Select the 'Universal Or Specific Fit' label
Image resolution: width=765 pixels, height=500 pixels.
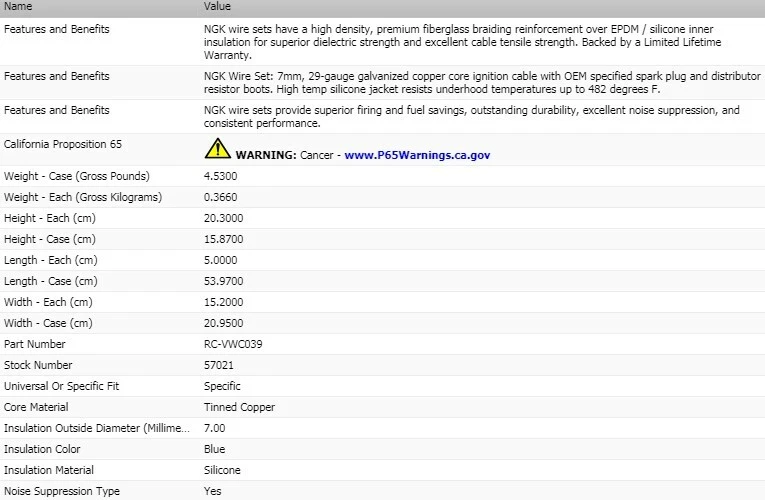pyautogui.click(x=61, y=386)
